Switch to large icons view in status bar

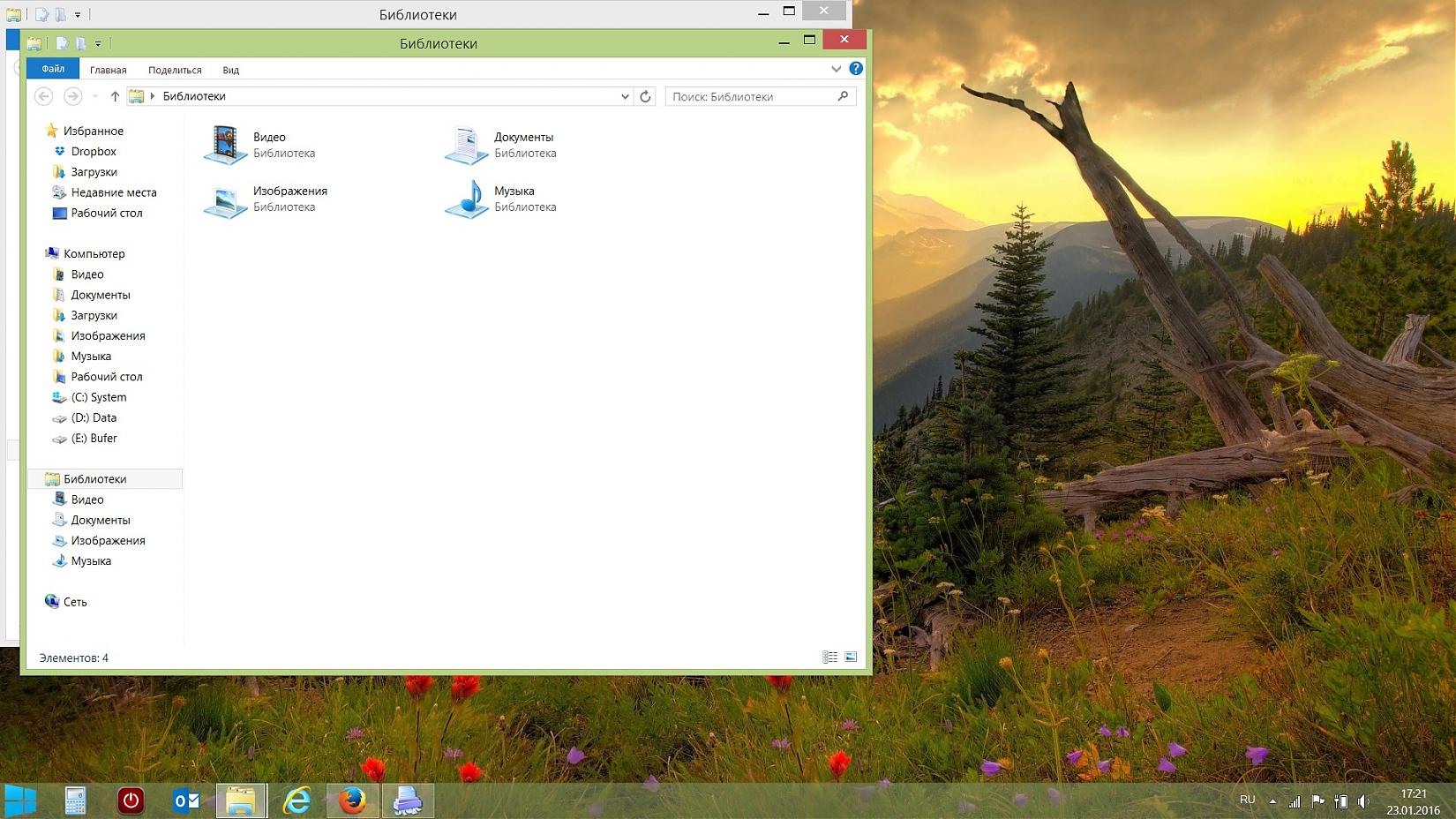click(x=851, y=657)
